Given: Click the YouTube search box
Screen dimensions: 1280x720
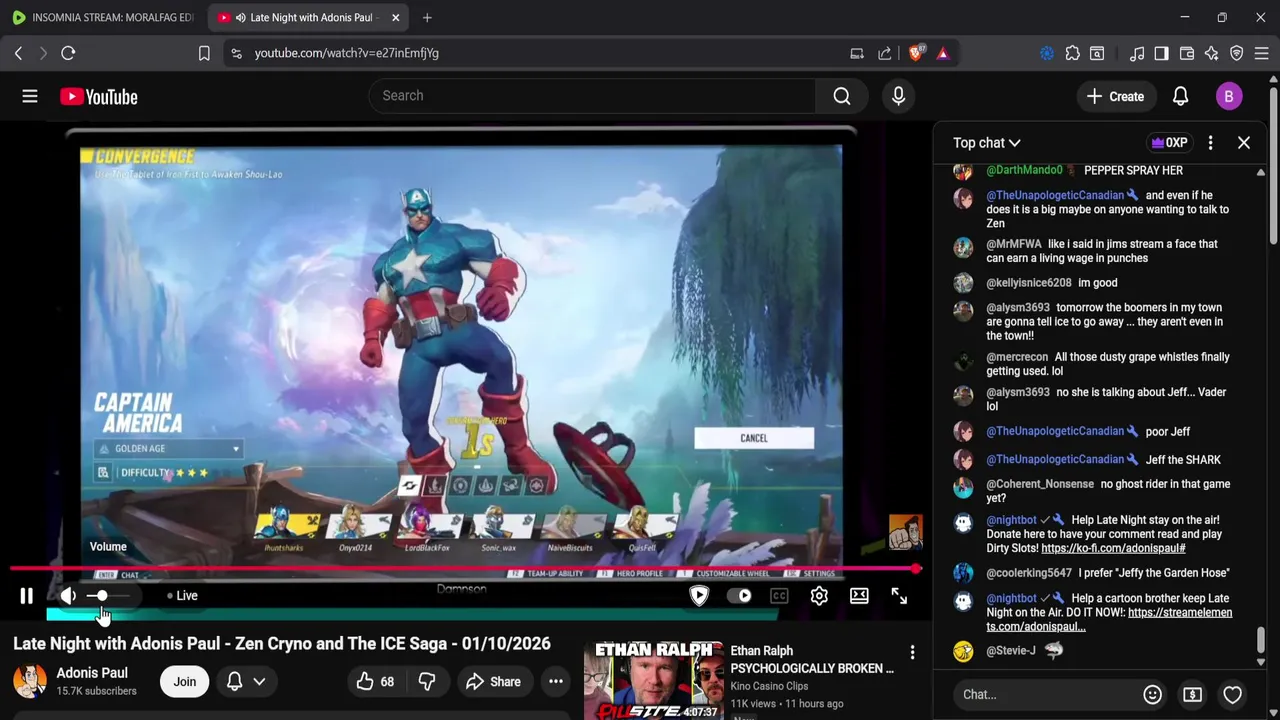Looking at the screenshot, I should [x=592, y=96].
